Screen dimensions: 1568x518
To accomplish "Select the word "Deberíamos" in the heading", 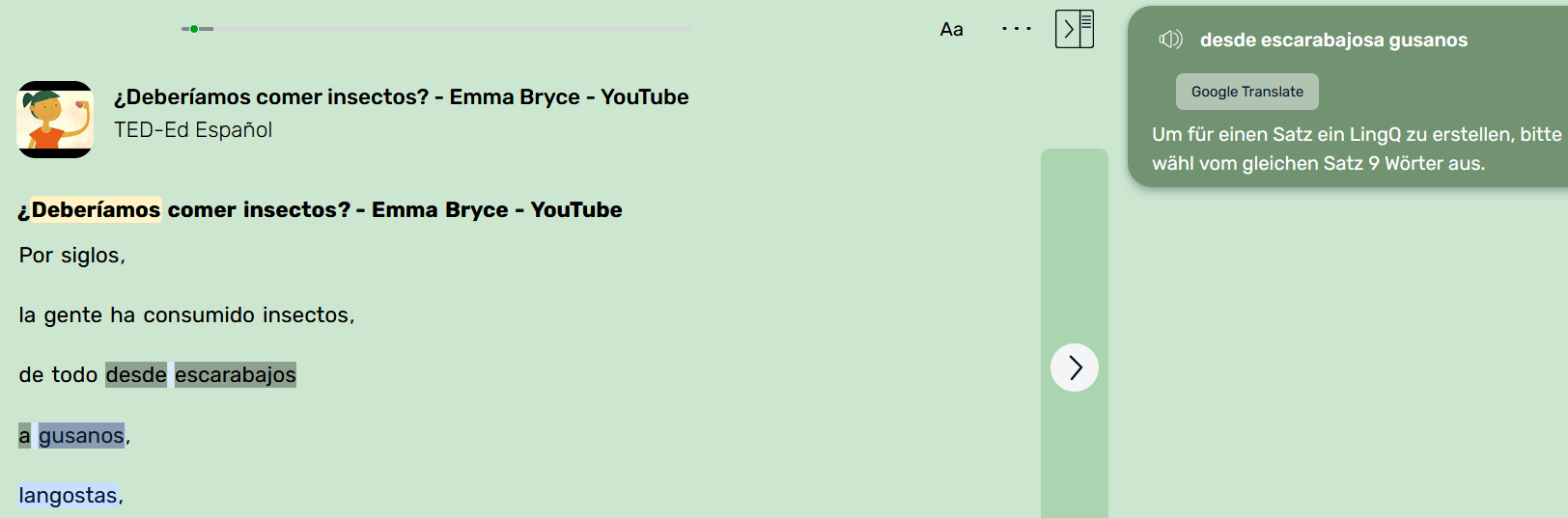I will pyautogui.click(x=96, y=210).
